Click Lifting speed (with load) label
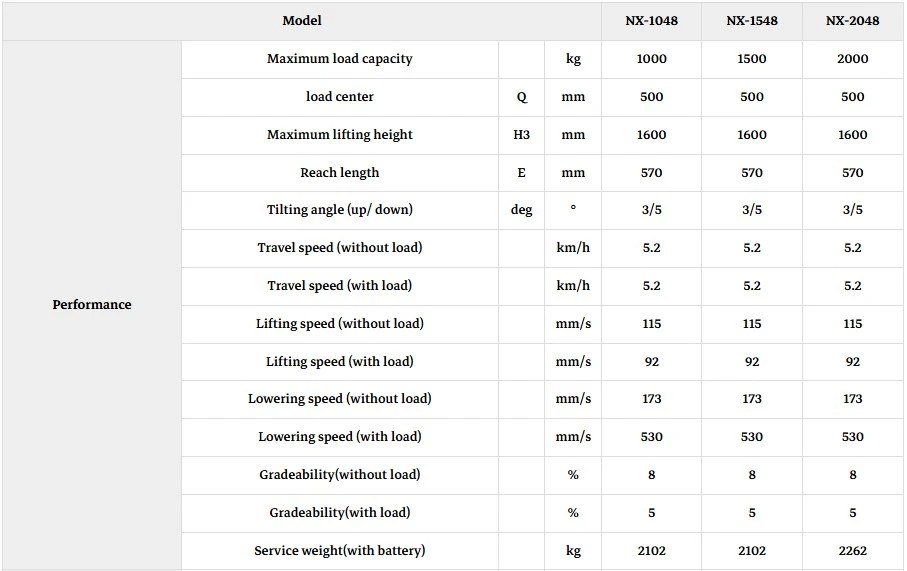 pyautogui.click(x=340, y=362)
